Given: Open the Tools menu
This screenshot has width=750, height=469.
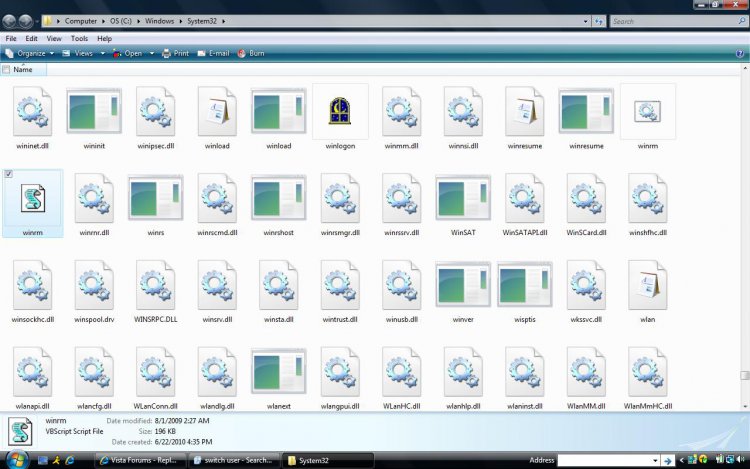Looking at the screenshot, I should pyautogui.click(x=79, y=38).
